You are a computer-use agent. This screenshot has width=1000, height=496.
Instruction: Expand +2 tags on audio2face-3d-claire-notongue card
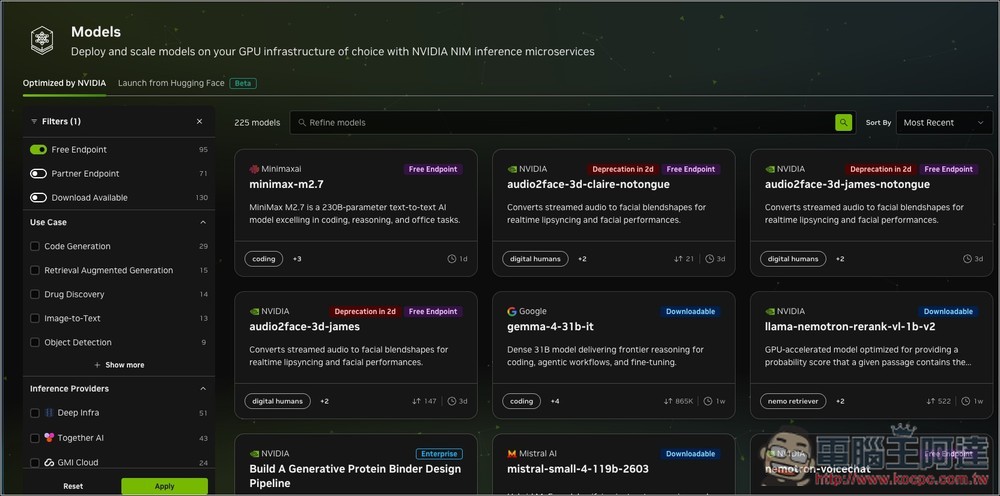tap(582, 259)
